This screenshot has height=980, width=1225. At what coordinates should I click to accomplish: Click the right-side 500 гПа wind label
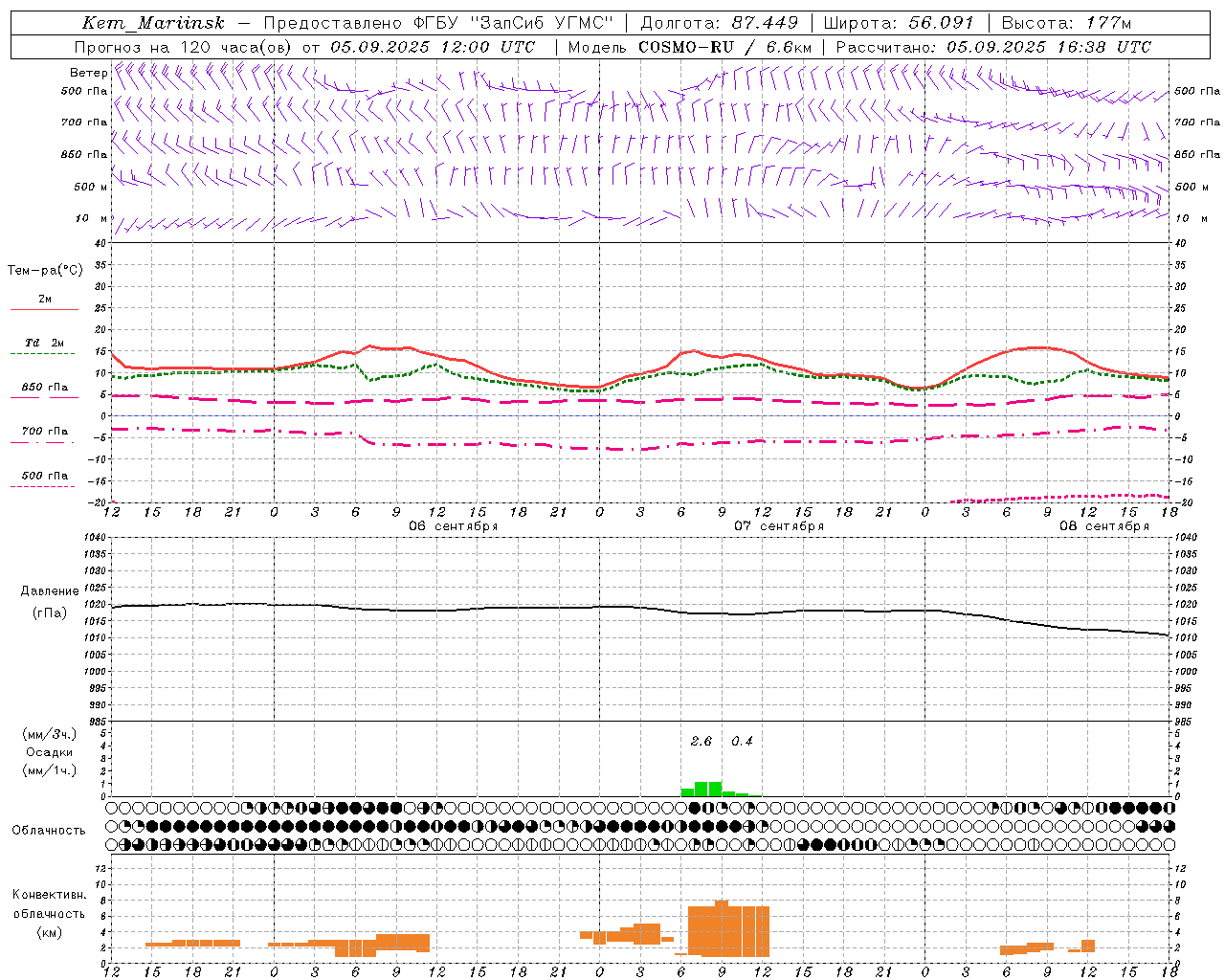(1197, 91)
